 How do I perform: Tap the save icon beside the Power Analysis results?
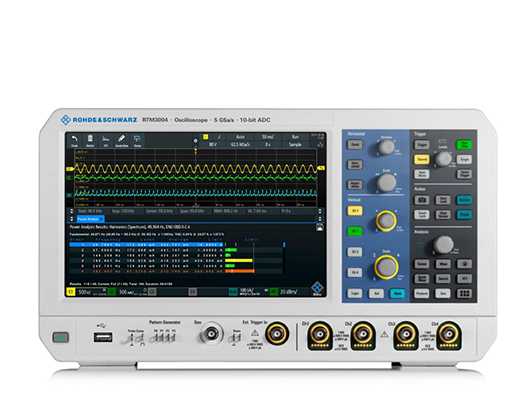click(320, 227)
